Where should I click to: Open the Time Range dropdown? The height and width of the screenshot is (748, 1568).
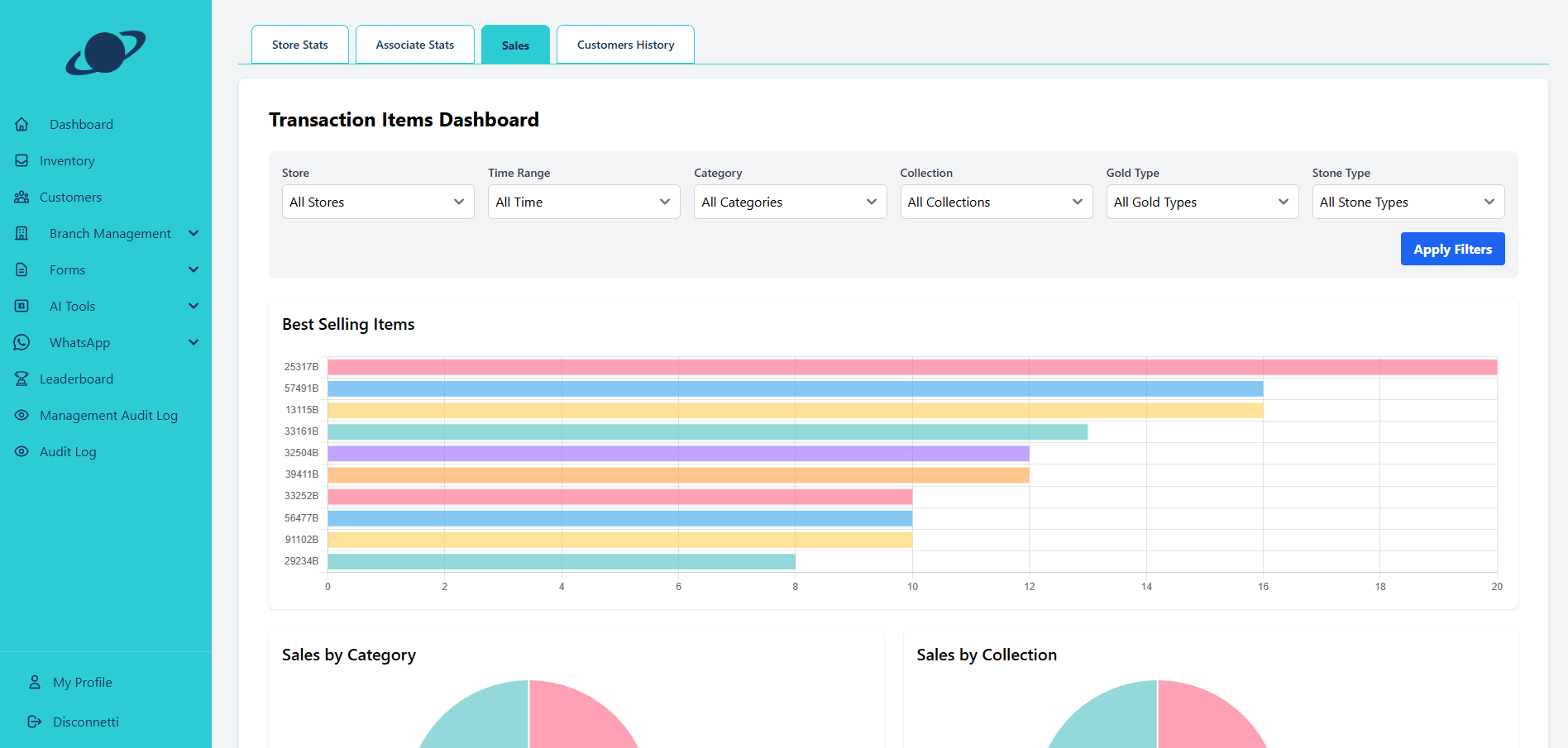point(583,202)
